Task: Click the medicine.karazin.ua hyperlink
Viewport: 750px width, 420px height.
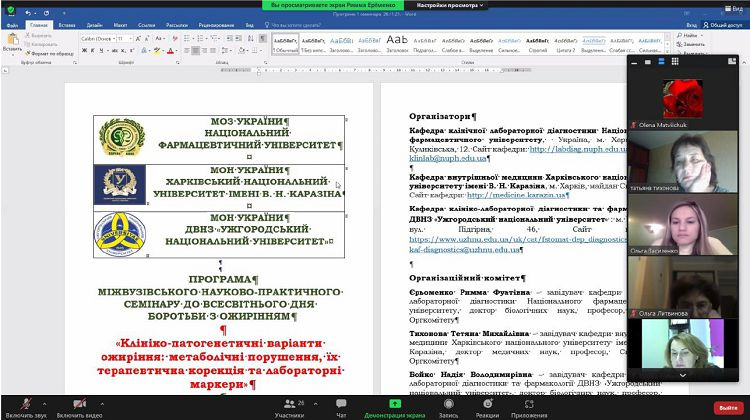Action: (x=517, y=195)
